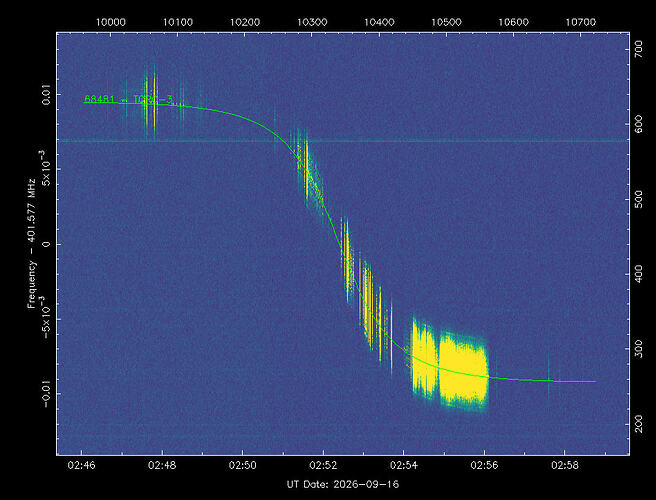Click the time label 02:50
The width and height of the screenshot is (656, 500).
(242, 466)
